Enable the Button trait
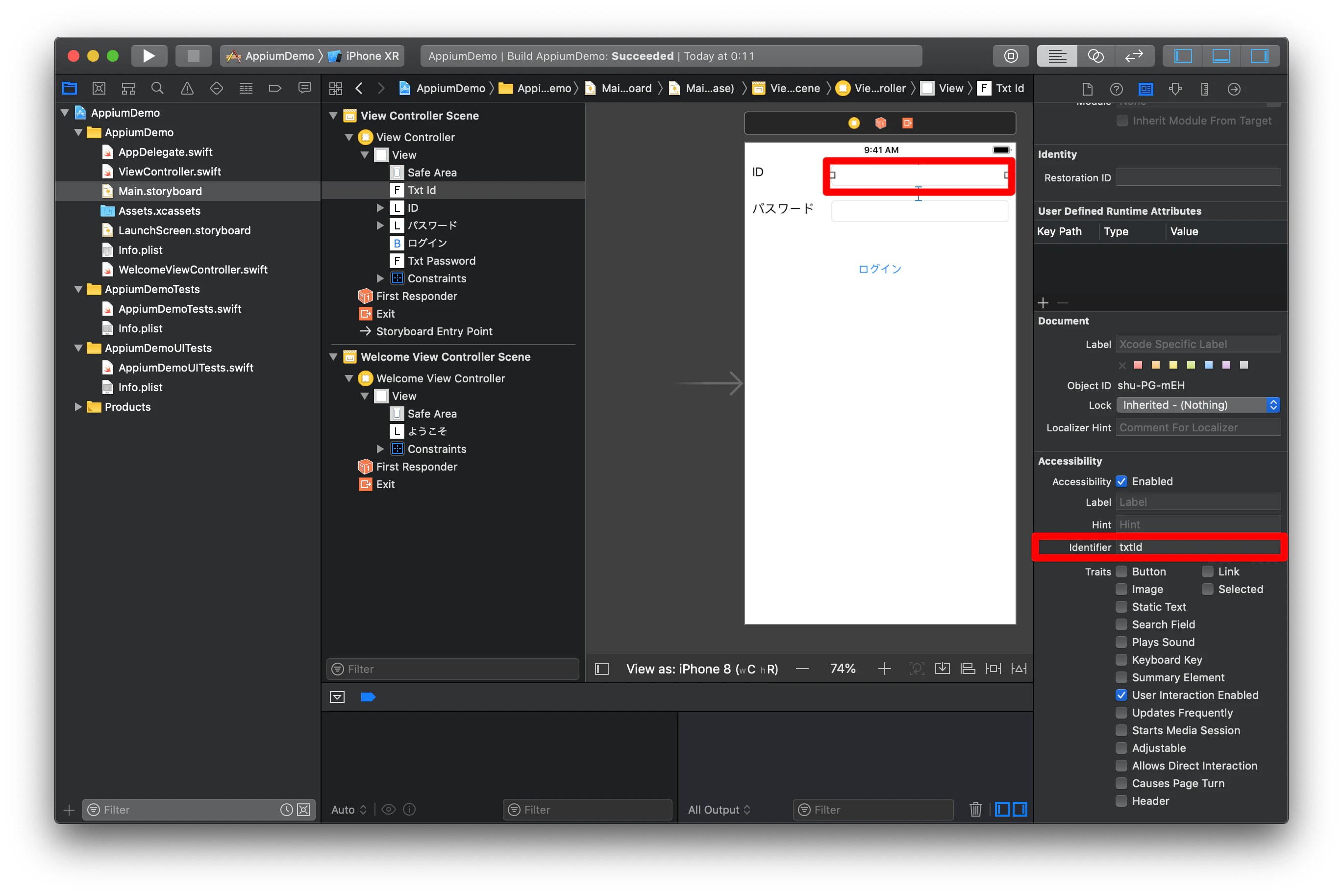1343x896 pixels. pyautogui.click(x=1121, y=572)
